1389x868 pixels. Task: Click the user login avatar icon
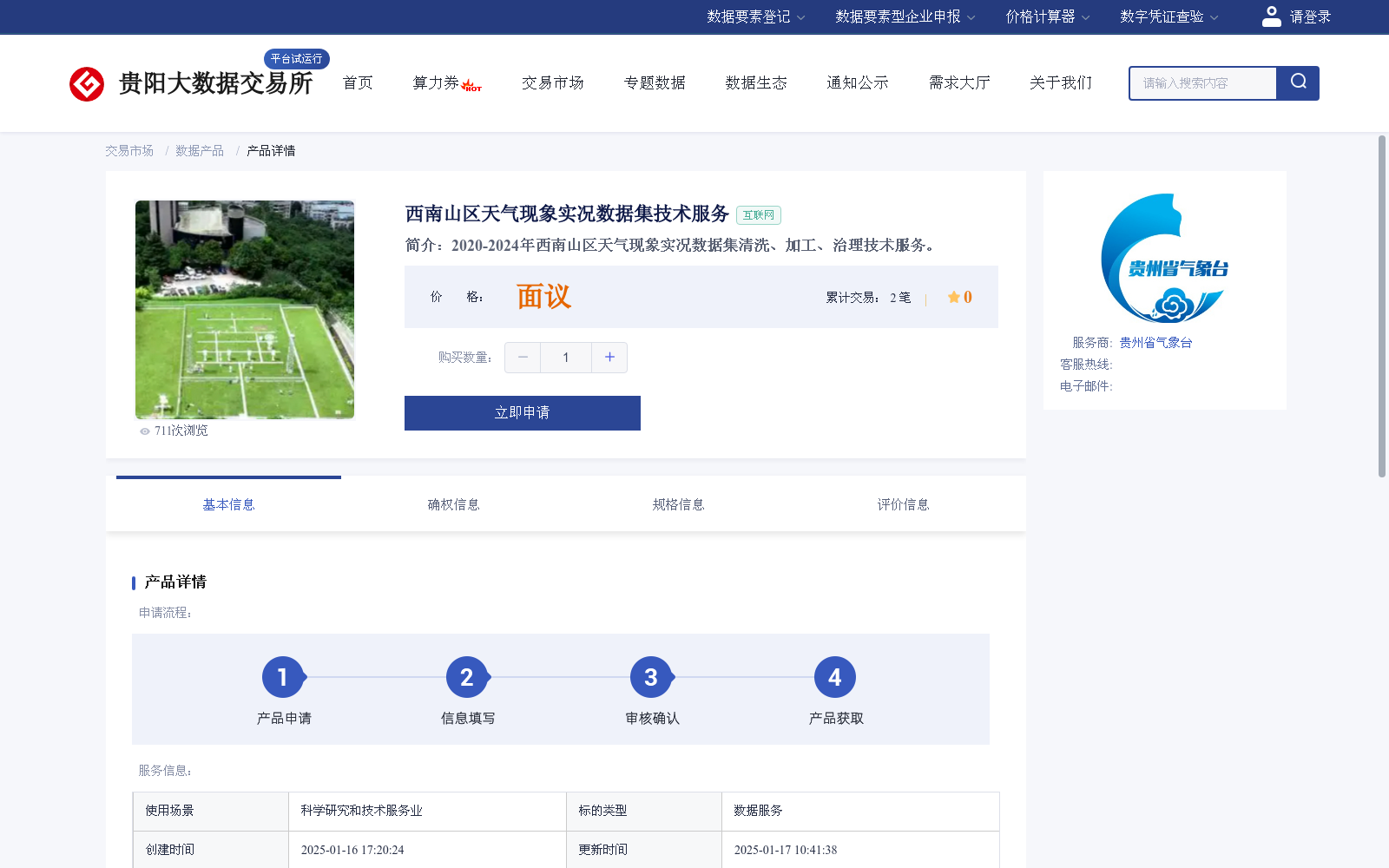click(1271, 16)
